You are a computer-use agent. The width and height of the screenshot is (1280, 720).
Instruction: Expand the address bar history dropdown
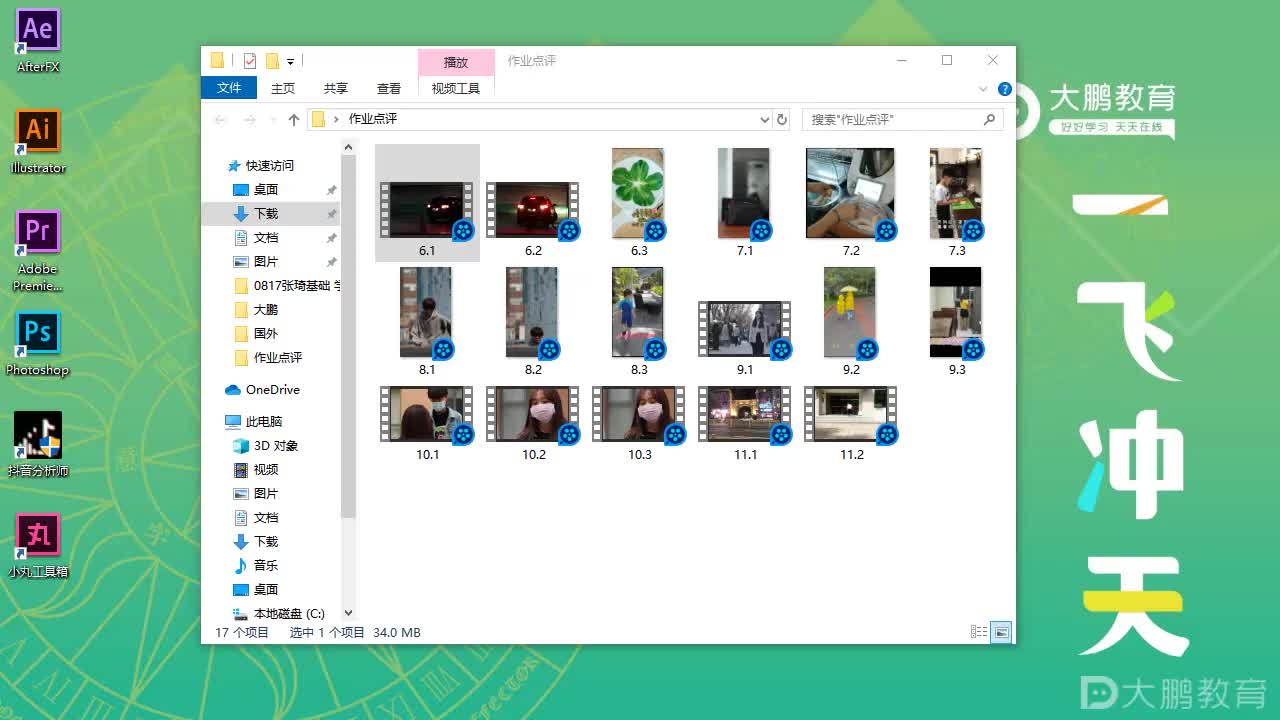[765, 119]
